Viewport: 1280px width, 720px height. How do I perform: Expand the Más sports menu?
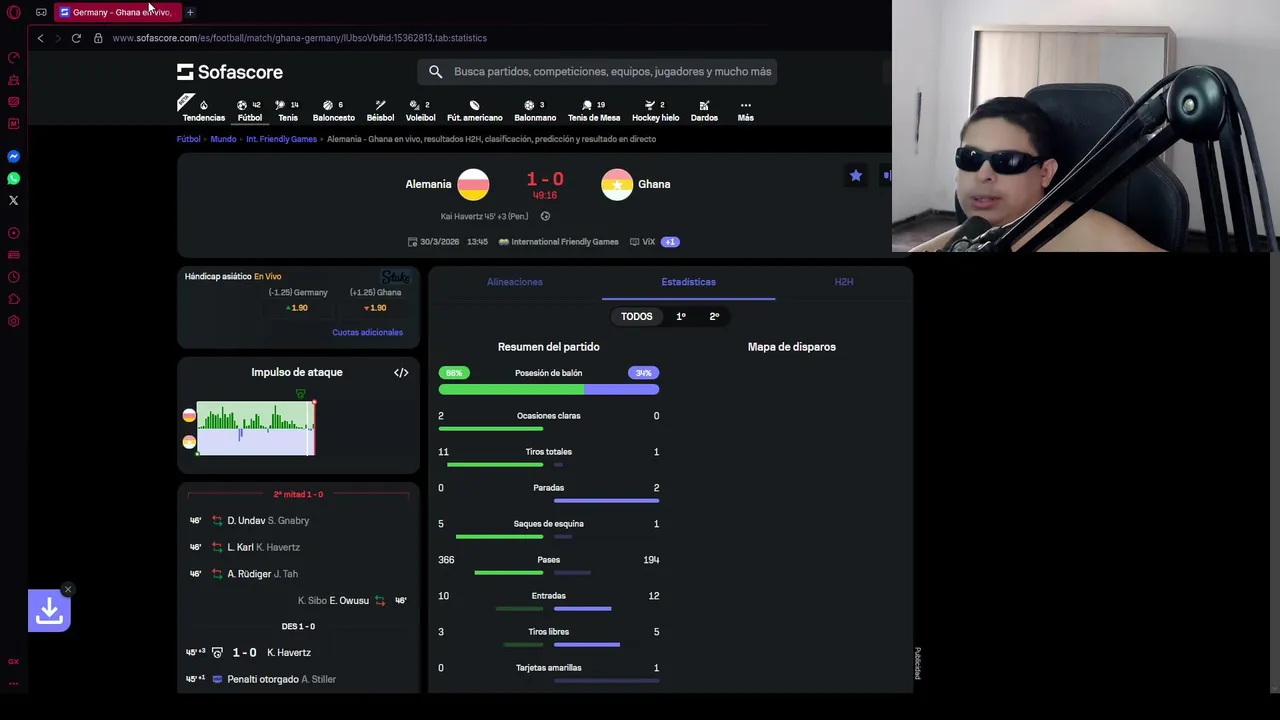click(x=746, y=110)
